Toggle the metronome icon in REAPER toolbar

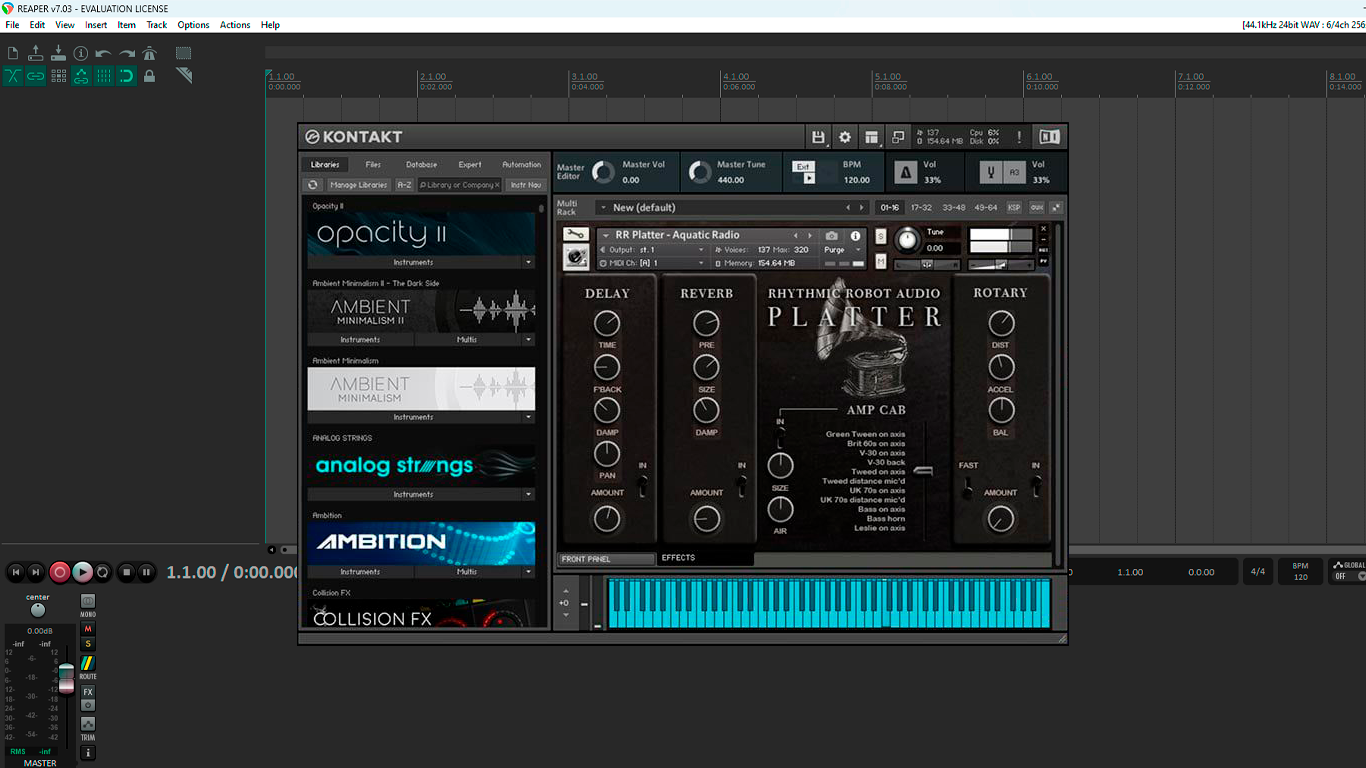click(150, 53)
